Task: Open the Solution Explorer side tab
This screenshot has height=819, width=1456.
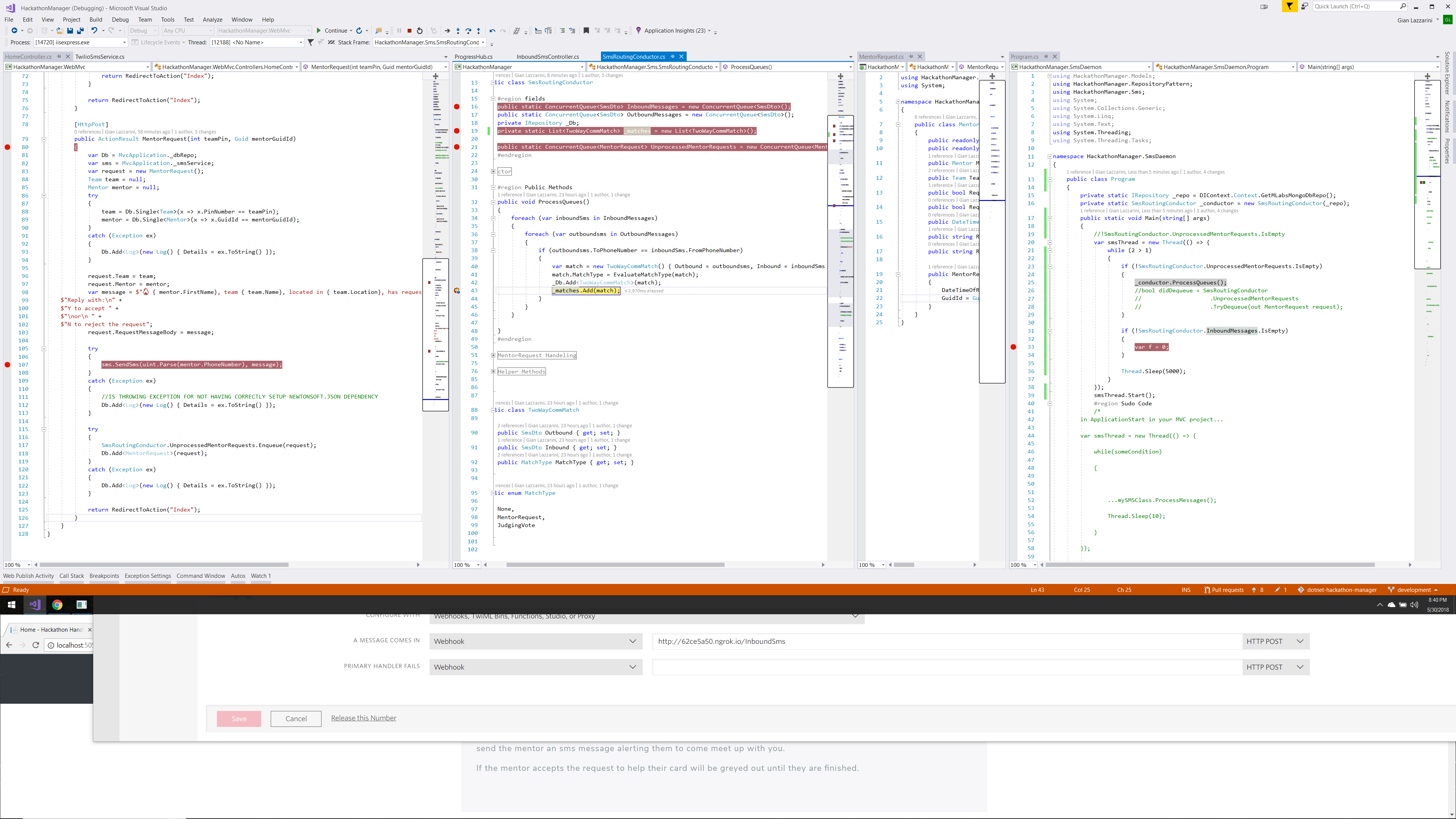Action: tap(1448, 74)
